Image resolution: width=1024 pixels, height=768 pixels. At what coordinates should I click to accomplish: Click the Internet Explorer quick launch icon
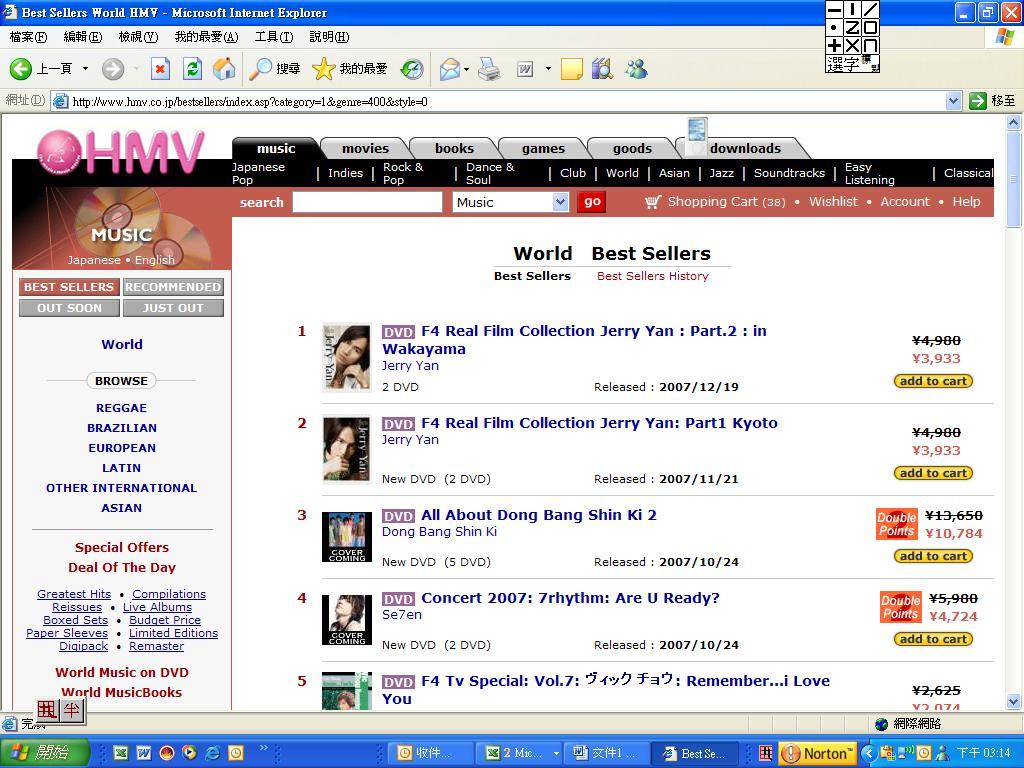(212, 753)
